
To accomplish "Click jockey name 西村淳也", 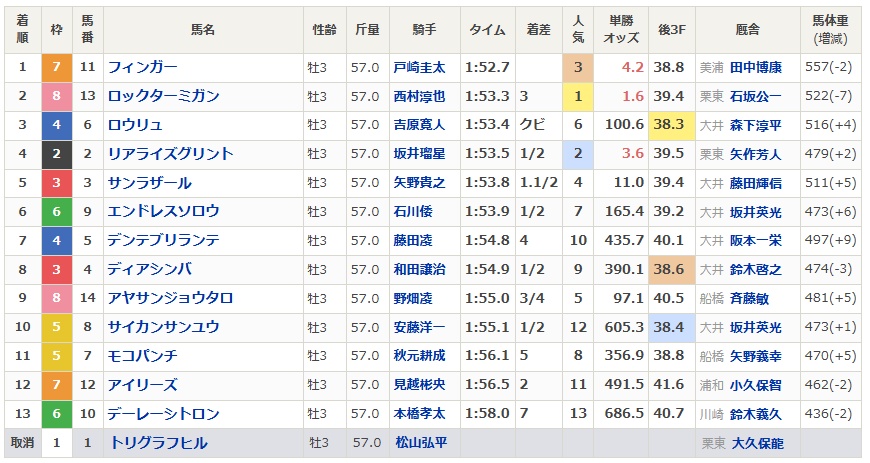I will pyautogui.click(x=419, y=96).
